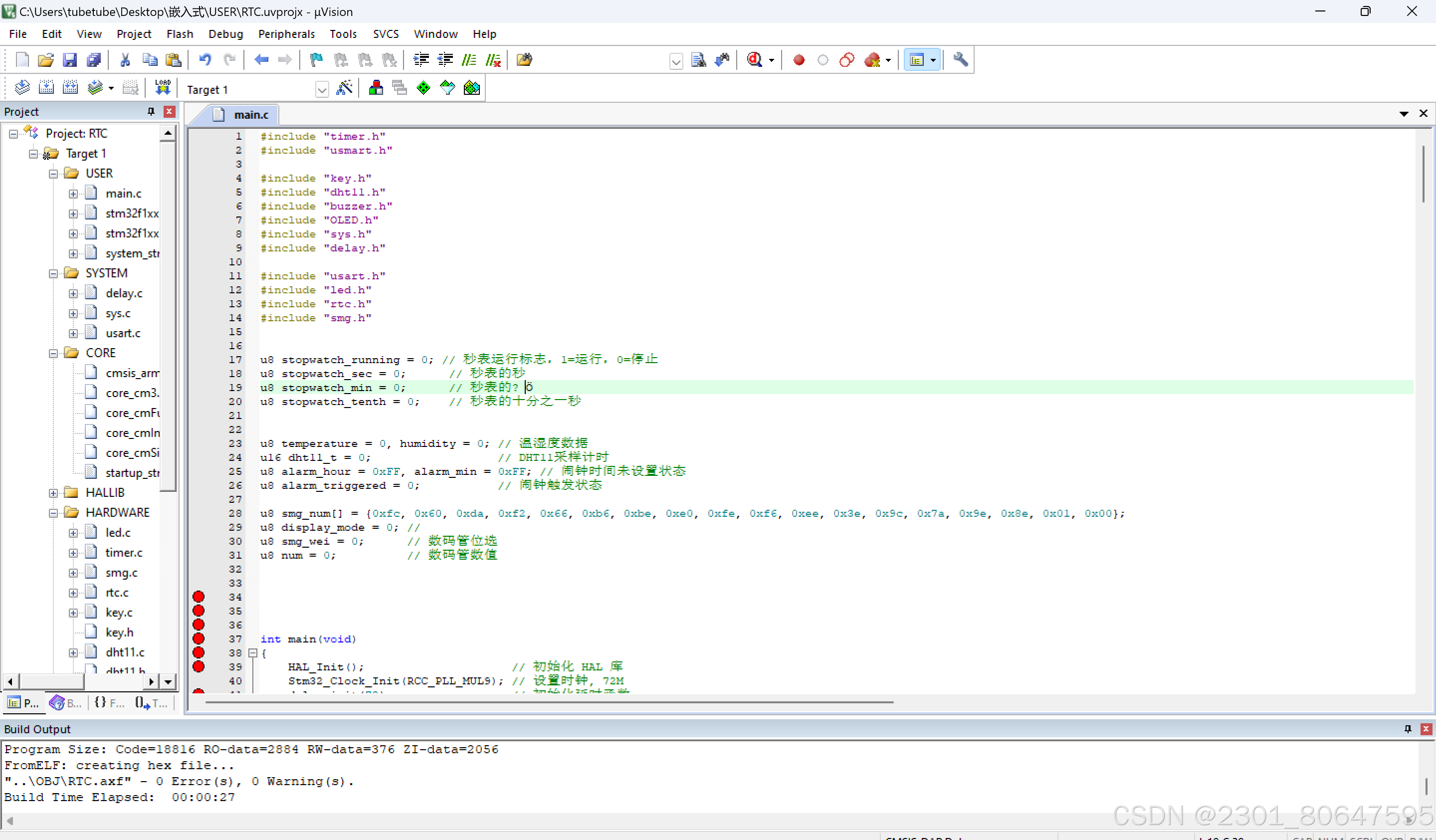
Task: Open Configuration wrench icon
Action: pos(960,59)
